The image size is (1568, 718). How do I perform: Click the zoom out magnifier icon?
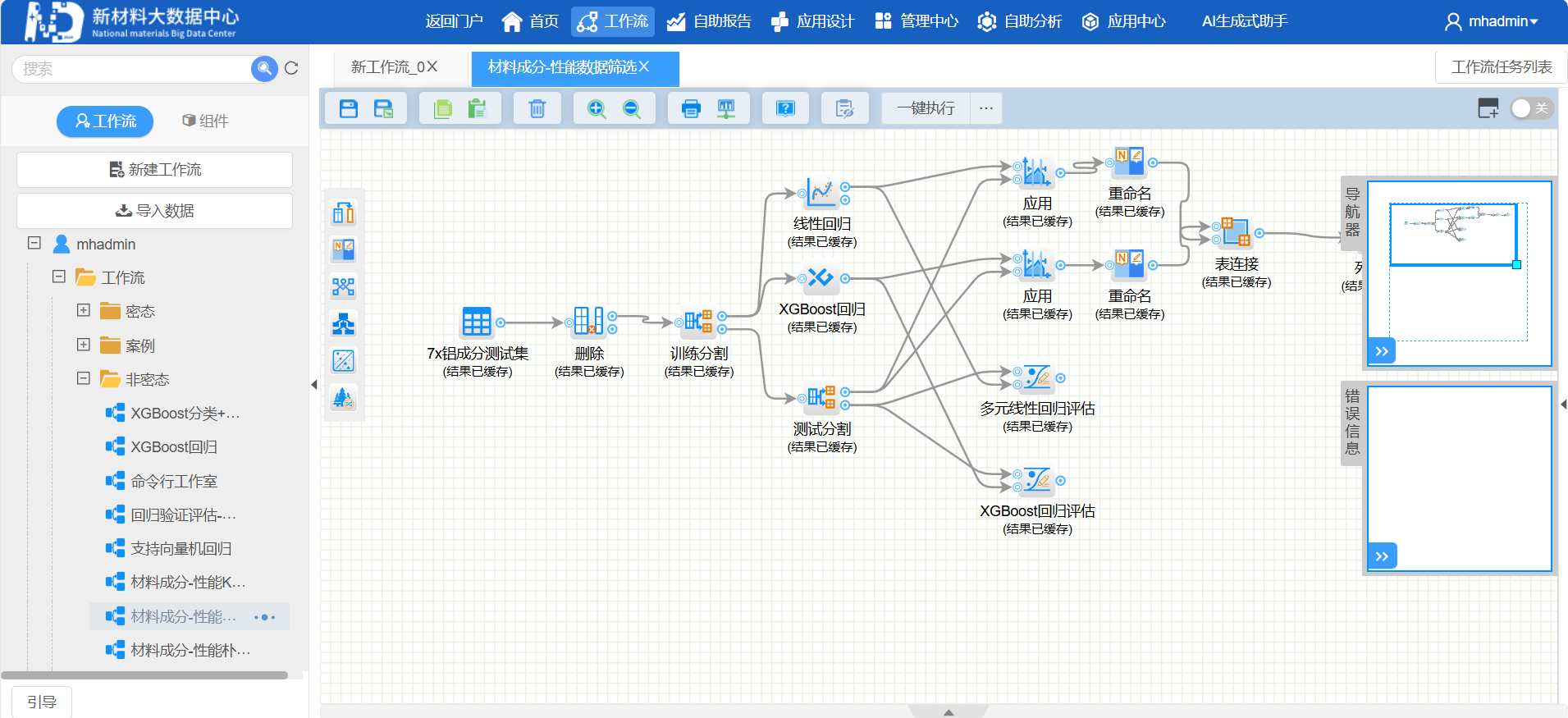(632, 108)
